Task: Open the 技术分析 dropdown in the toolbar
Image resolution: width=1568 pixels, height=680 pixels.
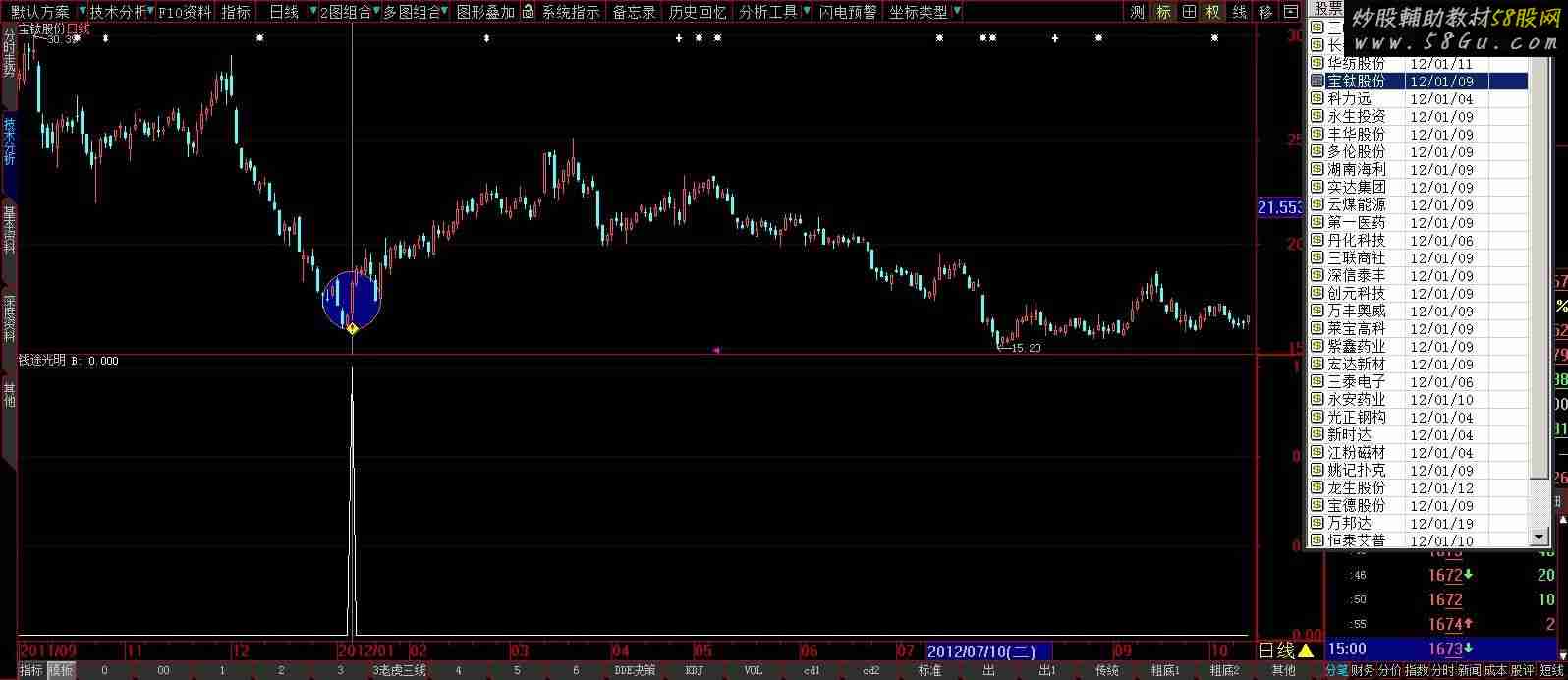Action: [x=122, y=12]
